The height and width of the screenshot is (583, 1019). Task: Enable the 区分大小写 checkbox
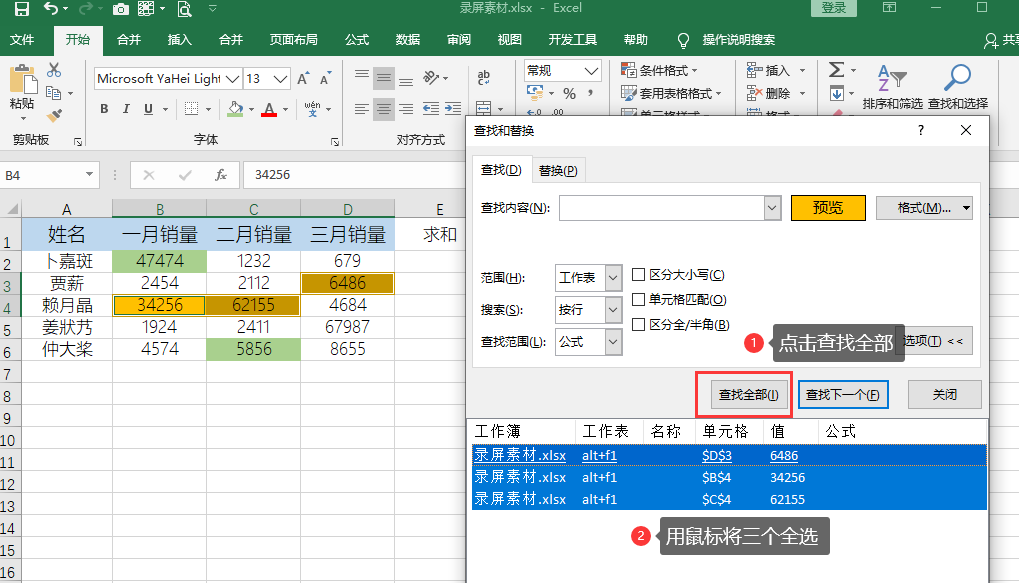pyautogui.click(x=639, y=274)
